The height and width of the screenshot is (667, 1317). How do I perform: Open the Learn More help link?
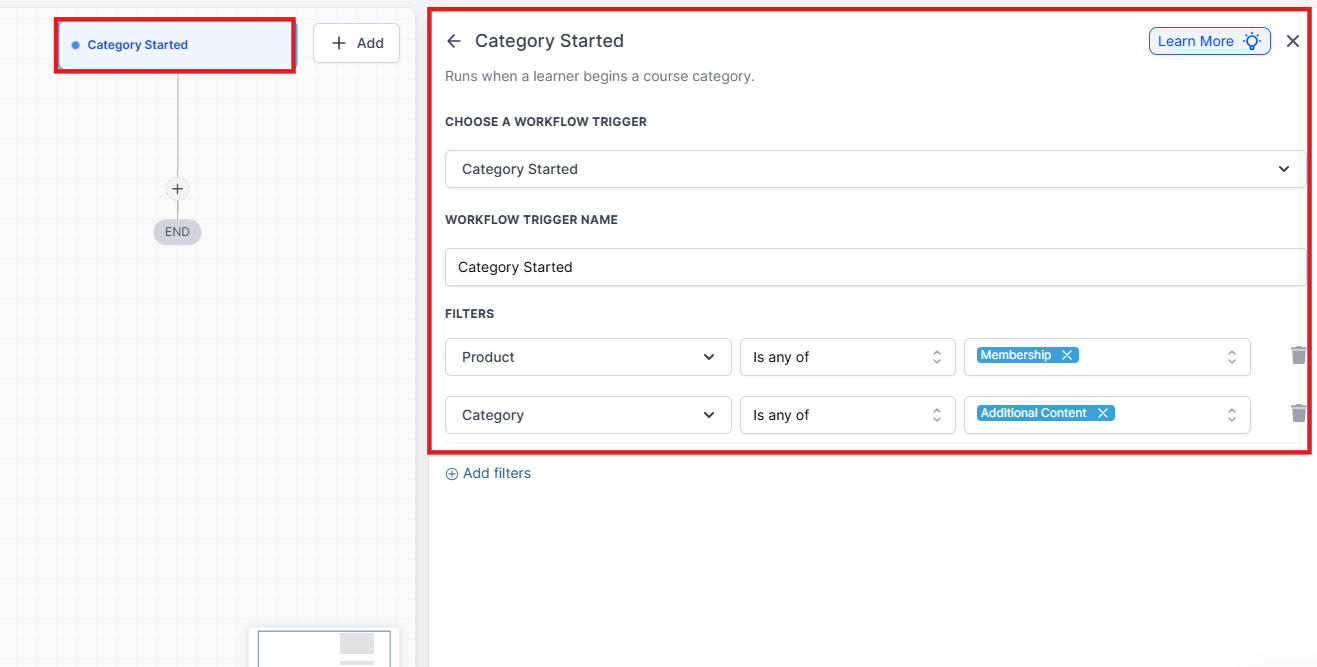coord(1209,41)
